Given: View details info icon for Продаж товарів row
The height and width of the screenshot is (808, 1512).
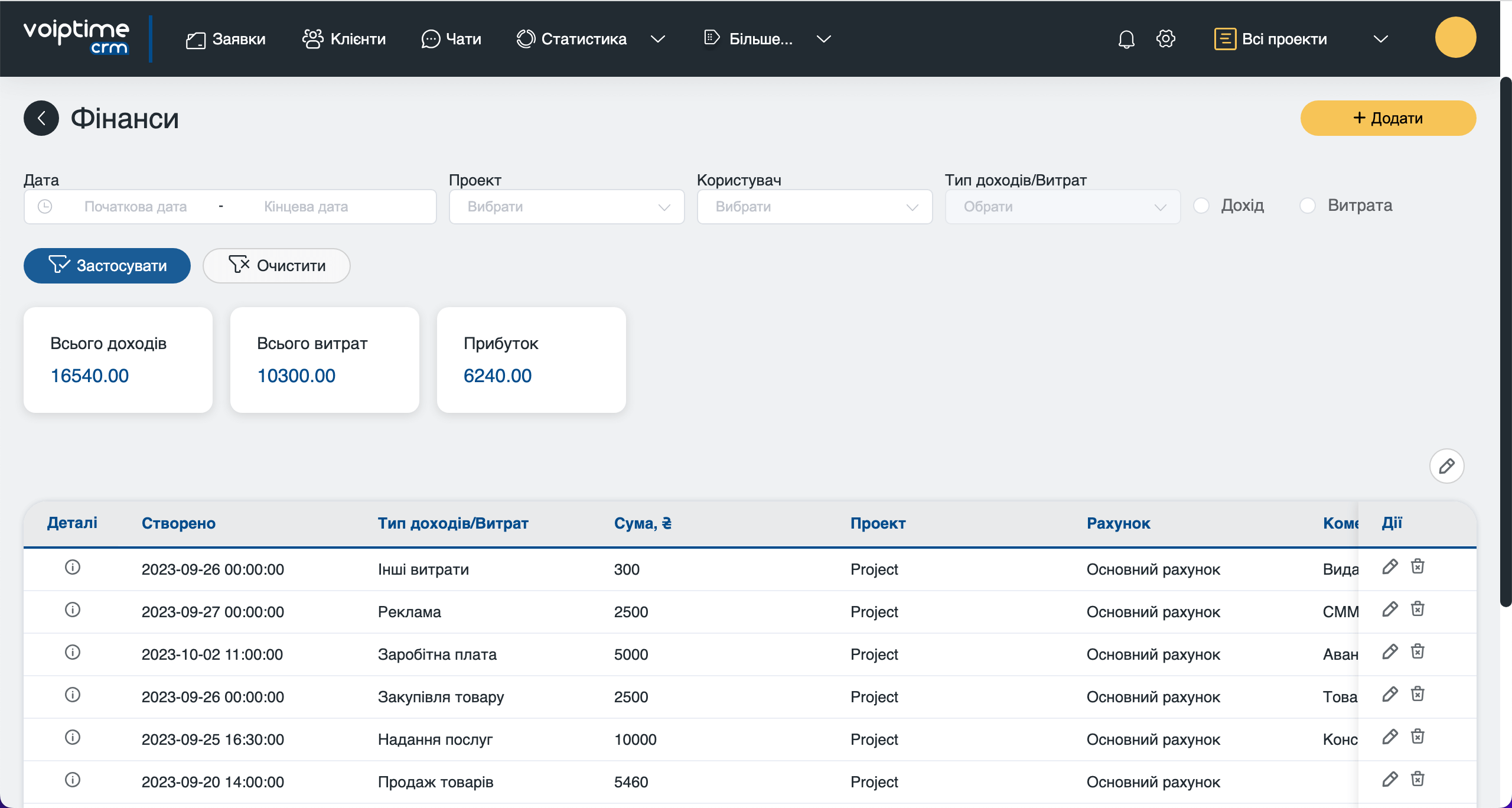Looking at the screenshot, I should [72, 780].
